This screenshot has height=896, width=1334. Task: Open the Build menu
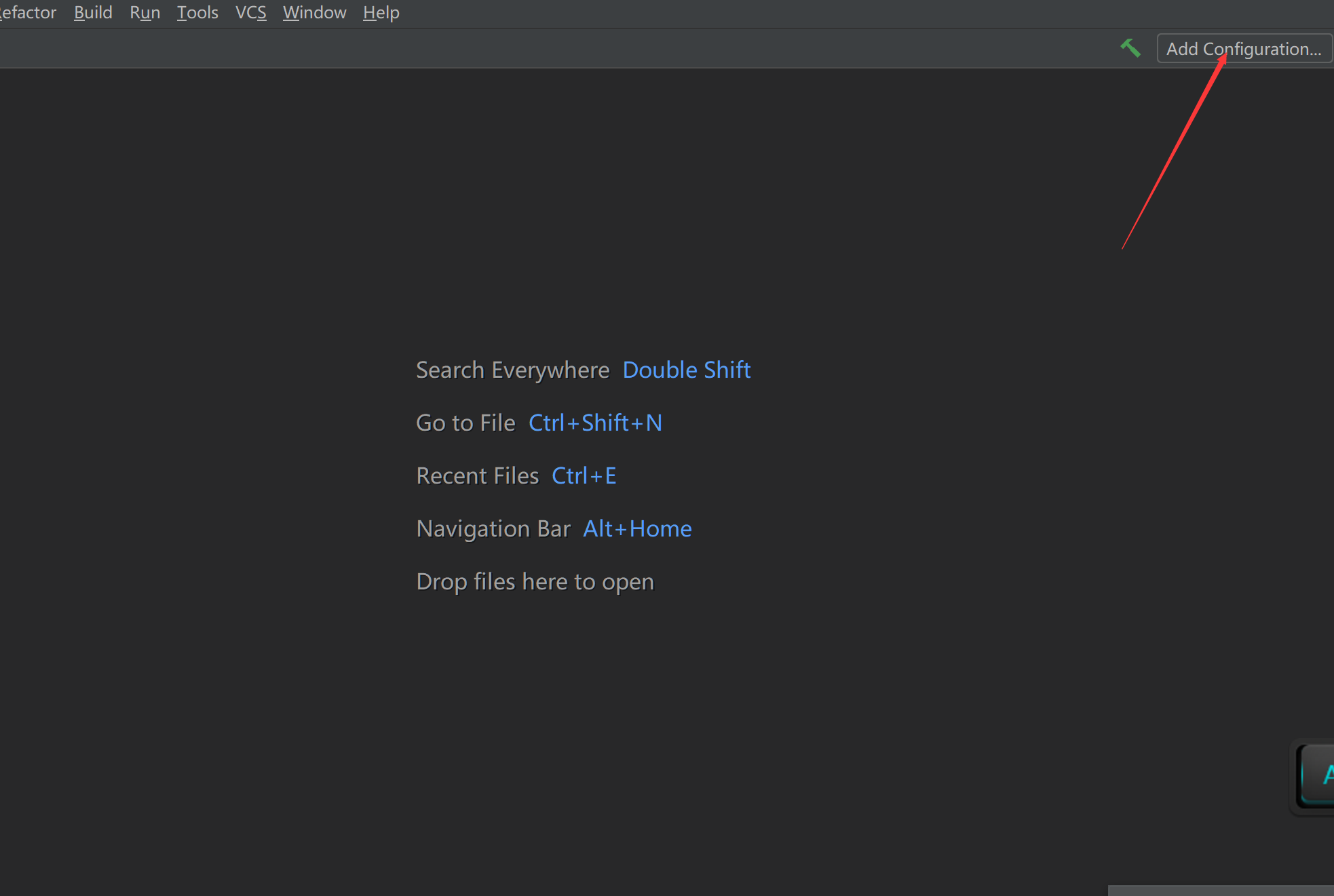[93, 12]
